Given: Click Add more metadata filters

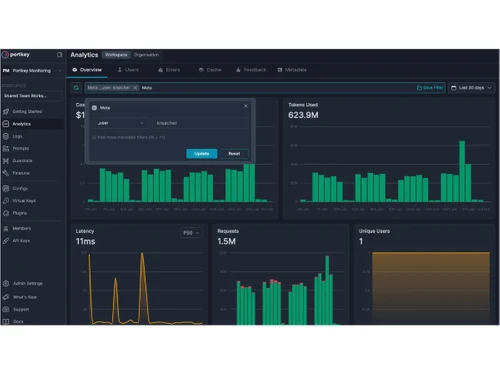Looking at the screenshot, I should 128,137.
